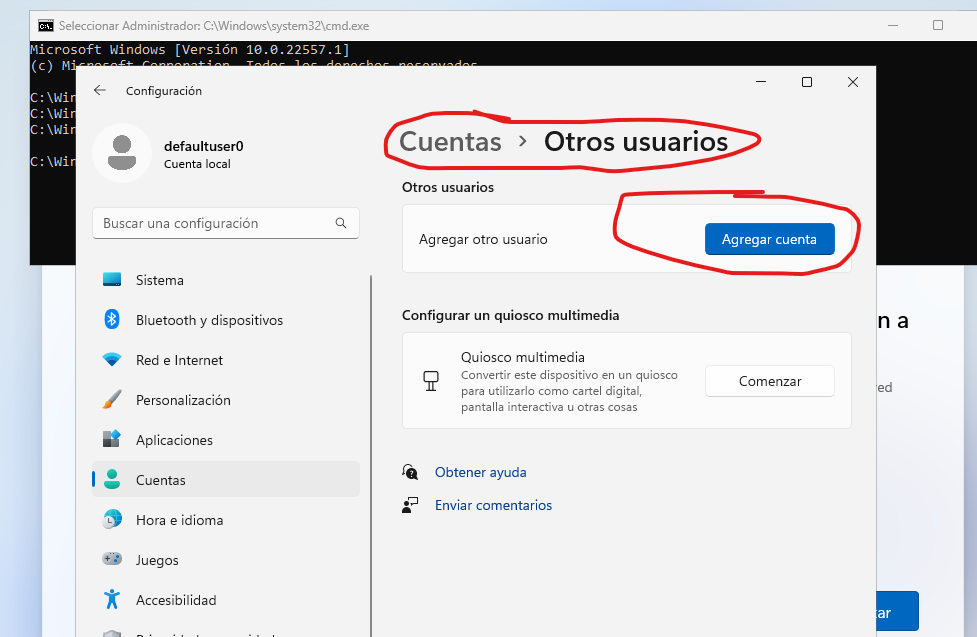Open the Sistema settings icon
Viewport: 977px width, 637px height.
click(x=112, y=280)
